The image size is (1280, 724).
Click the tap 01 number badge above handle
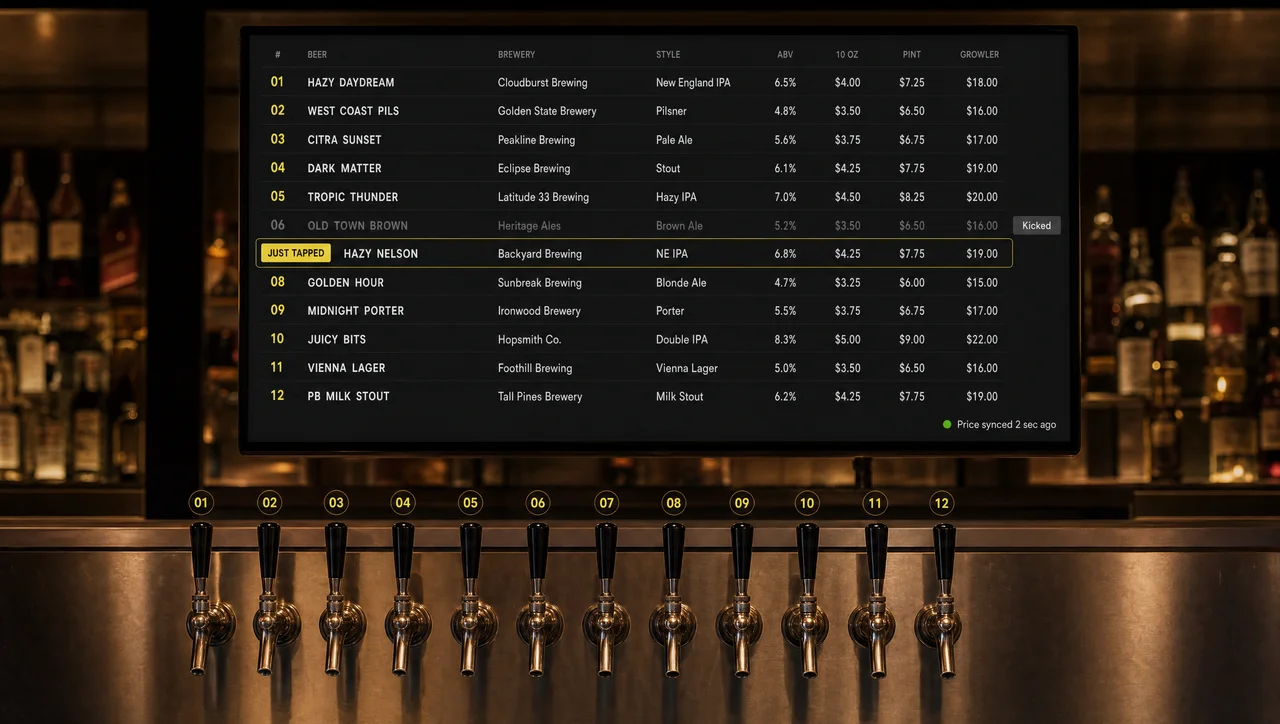tap(202, 503)
